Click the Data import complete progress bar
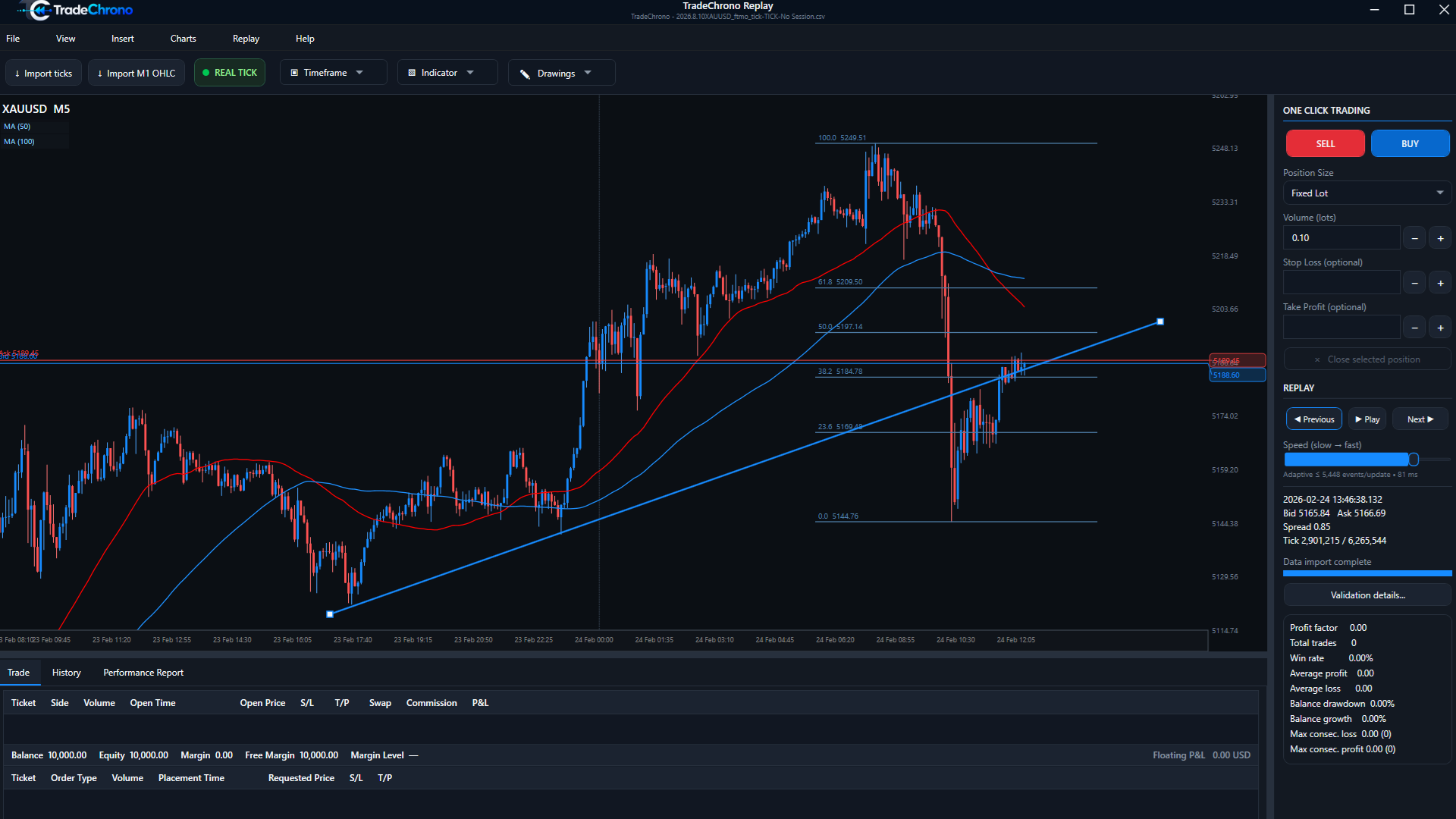Image resolution: width=1456 pixels, height=819 pixels. (1367, 573)
